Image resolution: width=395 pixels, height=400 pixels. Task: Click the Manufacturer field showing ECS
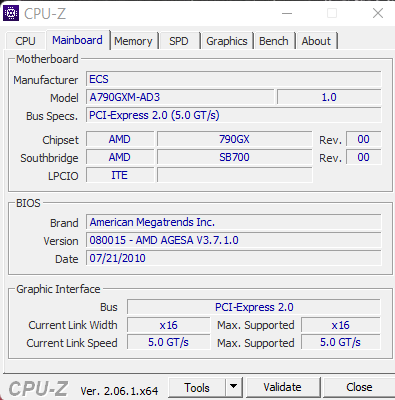[x=234, y=79]
